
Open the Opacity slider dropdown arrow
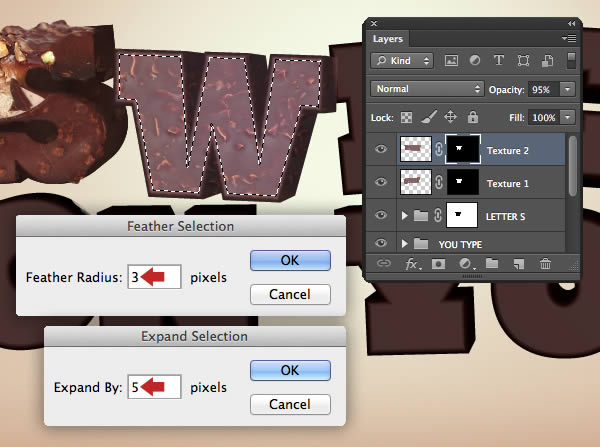pyautogui.click(x=567, y=89)
